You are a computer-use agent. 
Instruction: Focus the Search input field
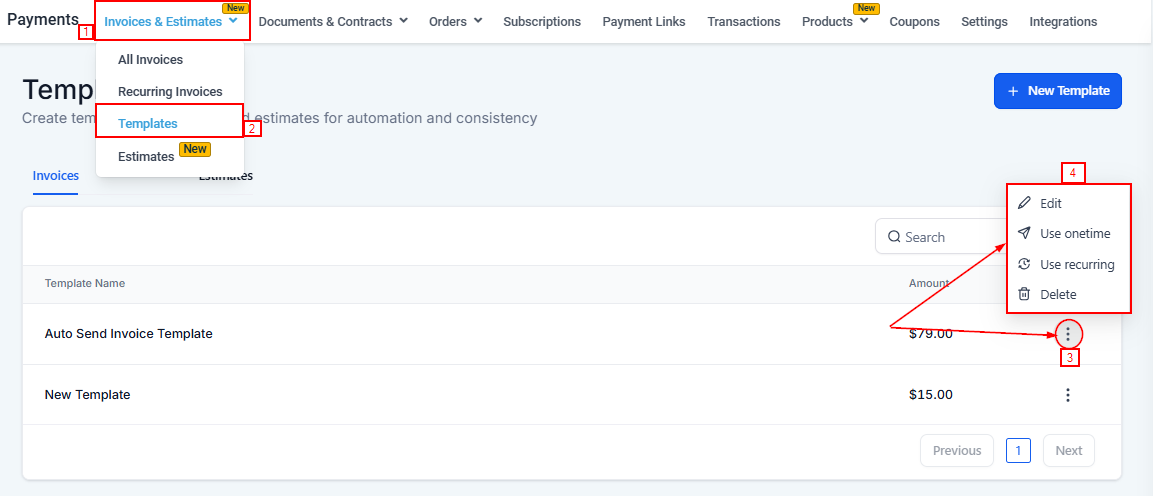click(x=941, y=237)
